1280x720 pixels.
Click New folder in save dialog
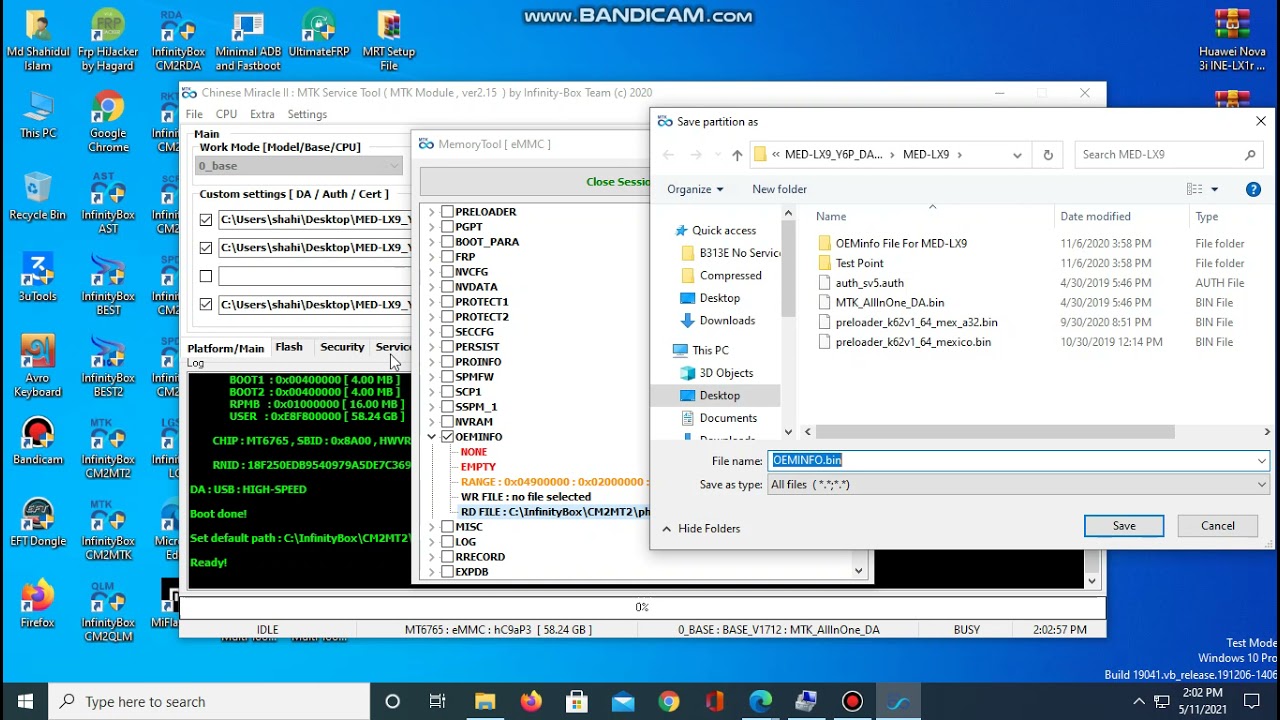[779, 189]
